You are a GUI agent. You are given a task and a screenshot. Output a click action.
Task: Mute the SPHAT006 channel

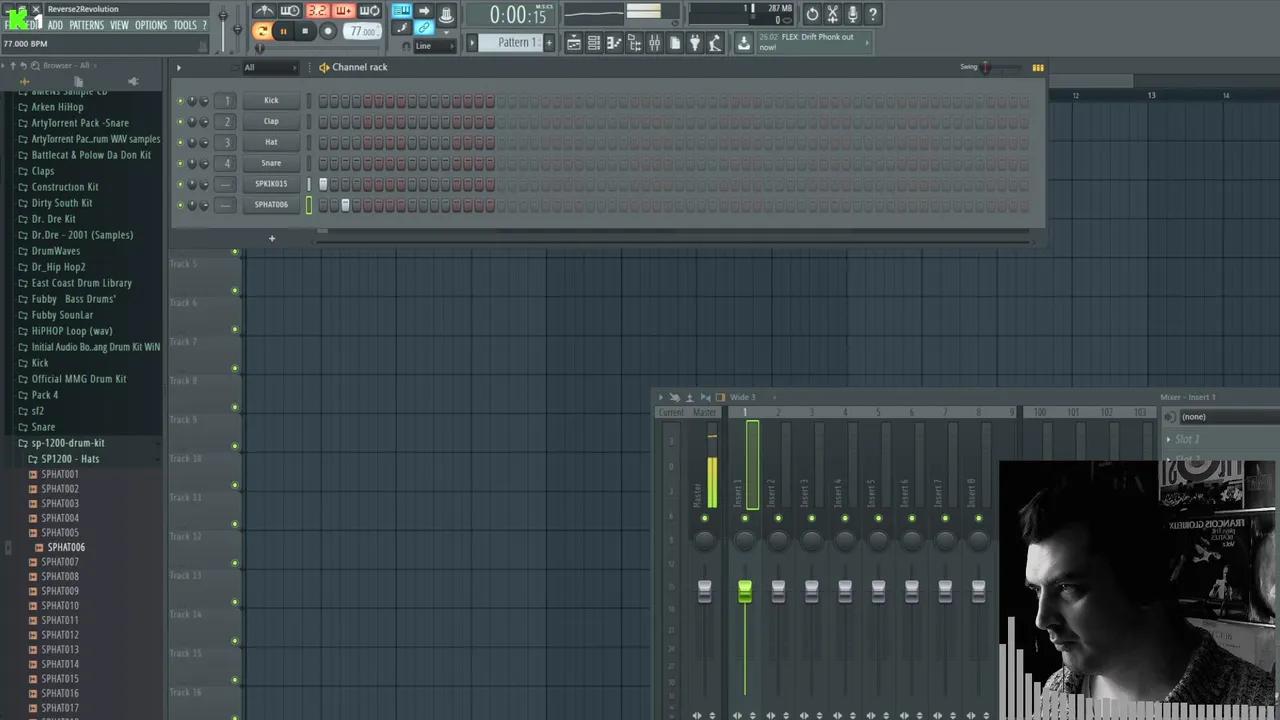(x=180, y=205)
